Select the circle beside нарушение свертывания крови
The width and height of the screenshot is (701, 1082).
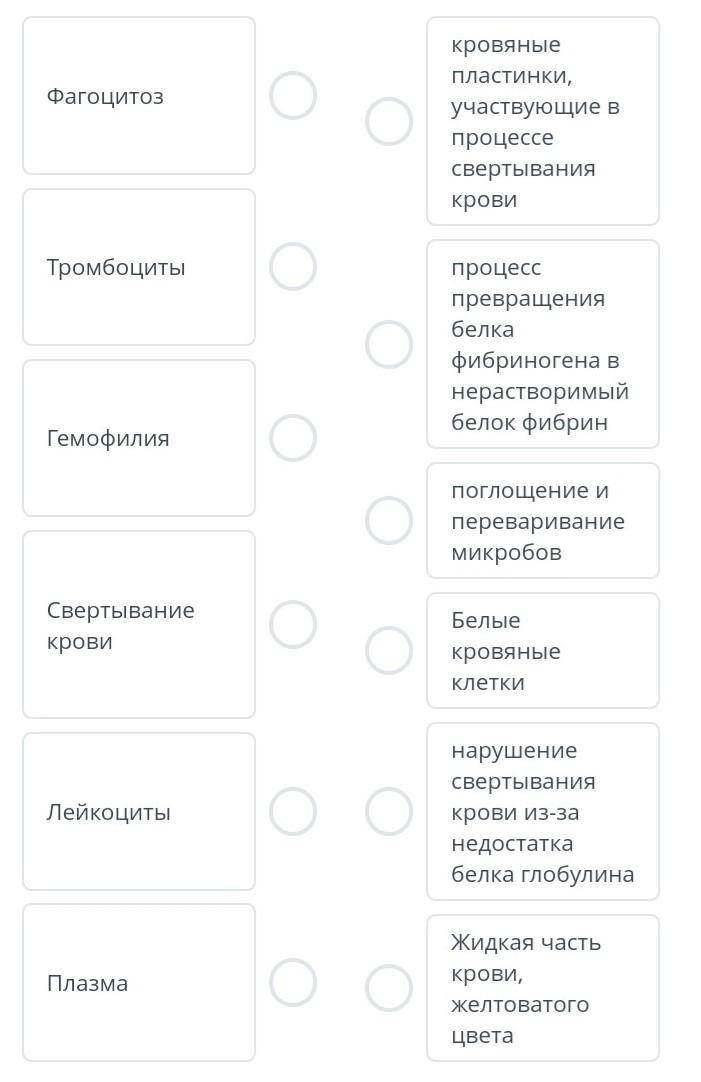[388, 812]
